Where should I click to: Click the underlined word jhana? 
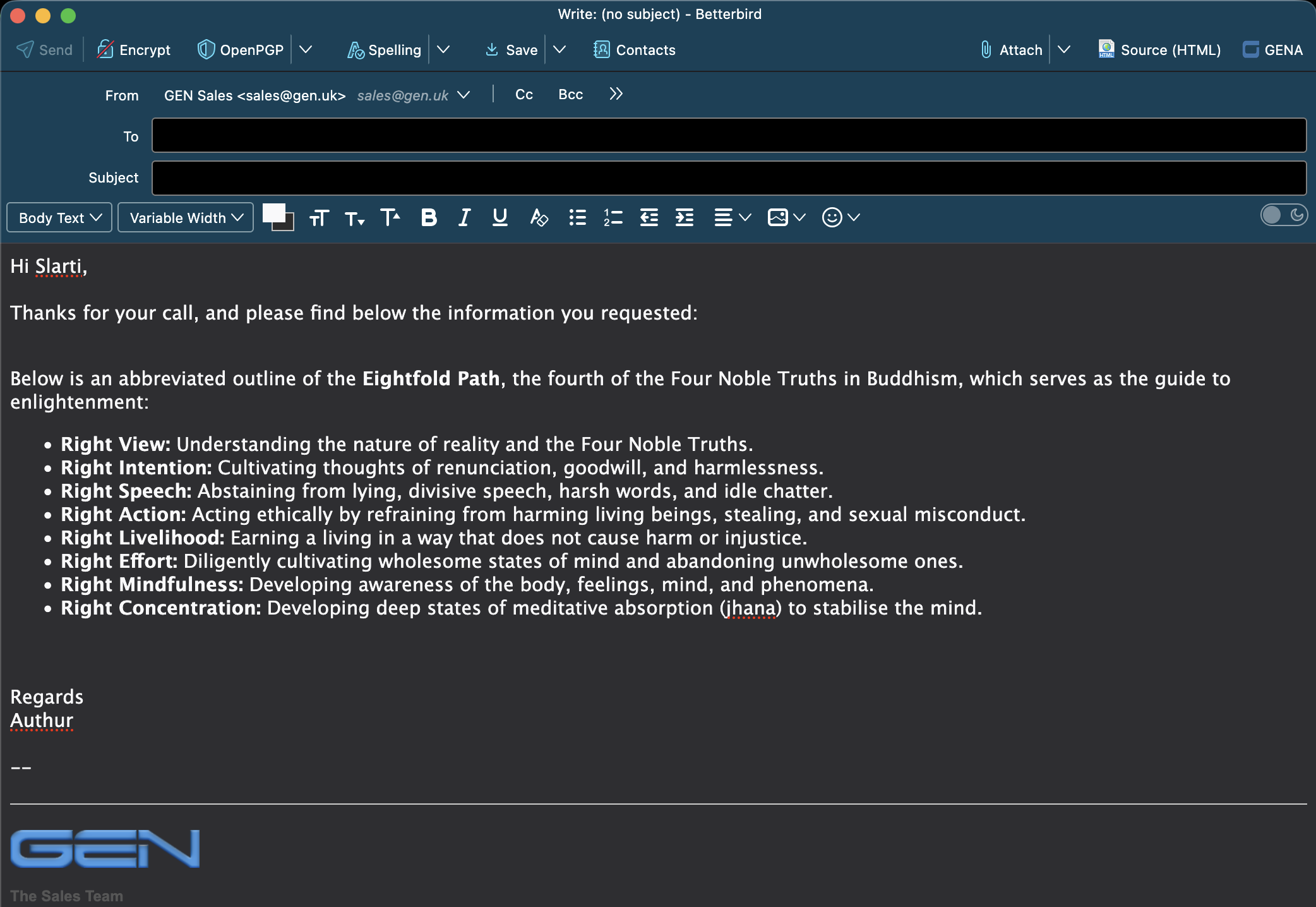tap(751, 608)
